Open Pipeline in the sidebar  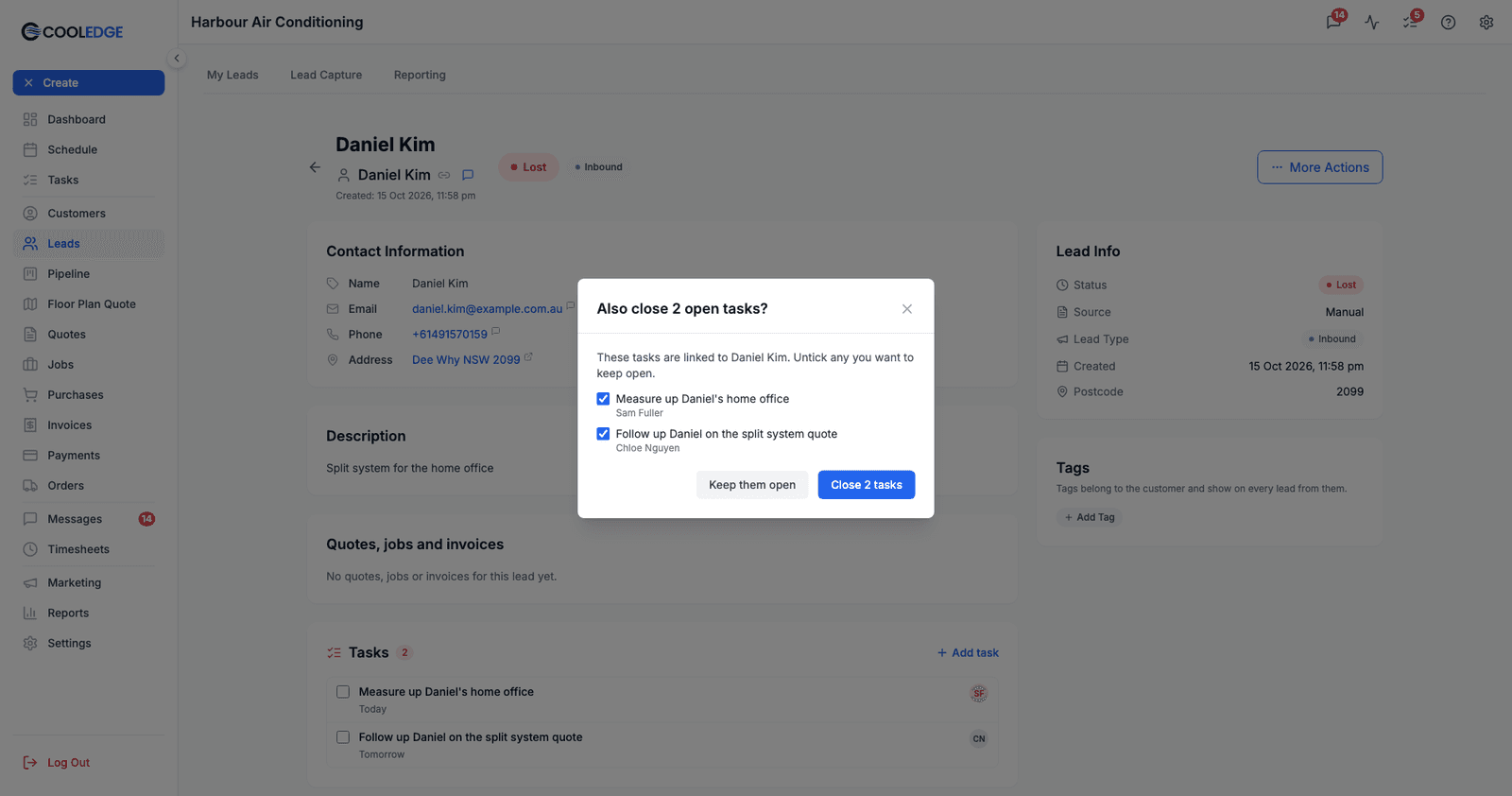click(x=89, y=274)
